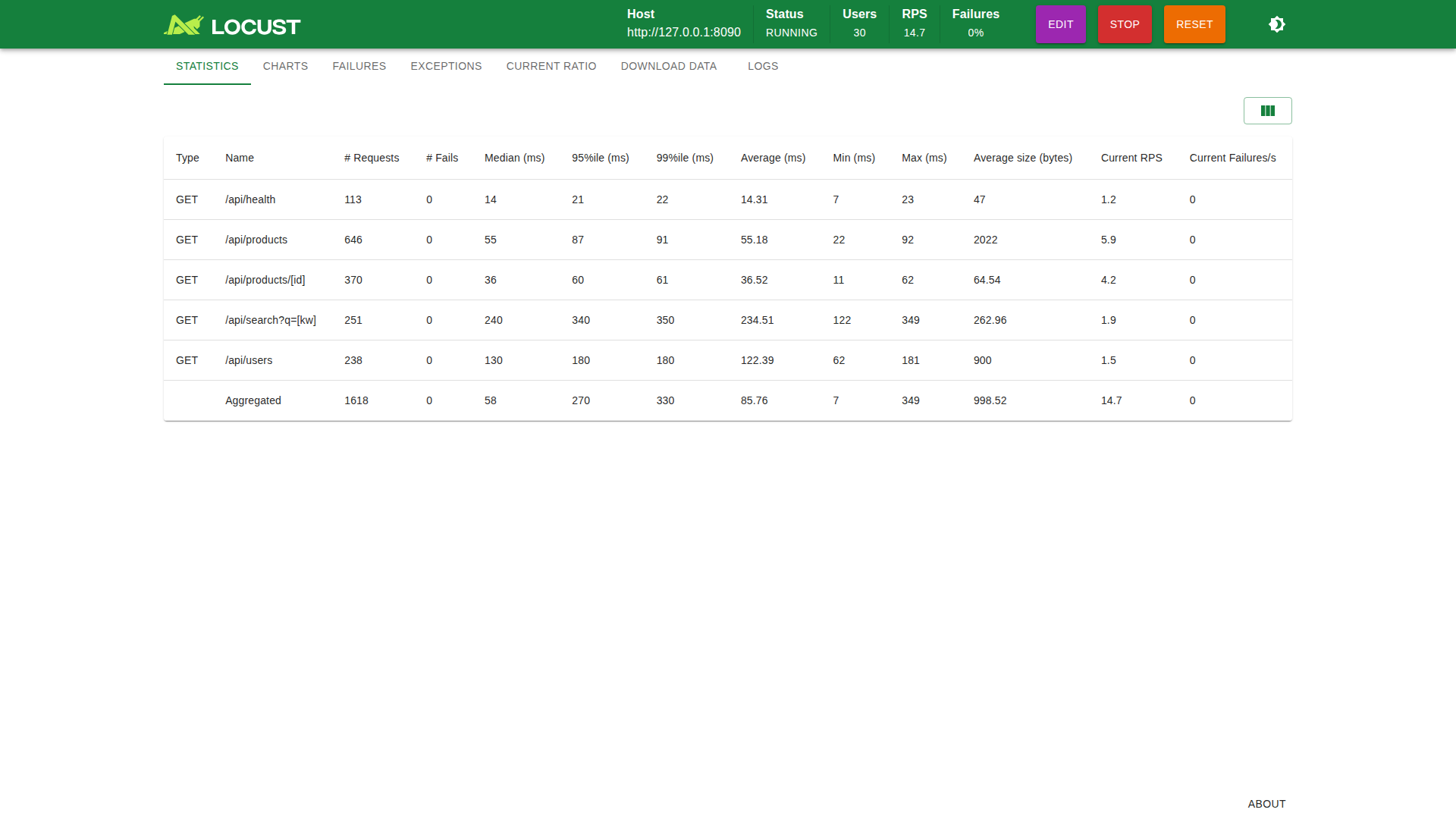Sort by the # Requests column header

372,158
